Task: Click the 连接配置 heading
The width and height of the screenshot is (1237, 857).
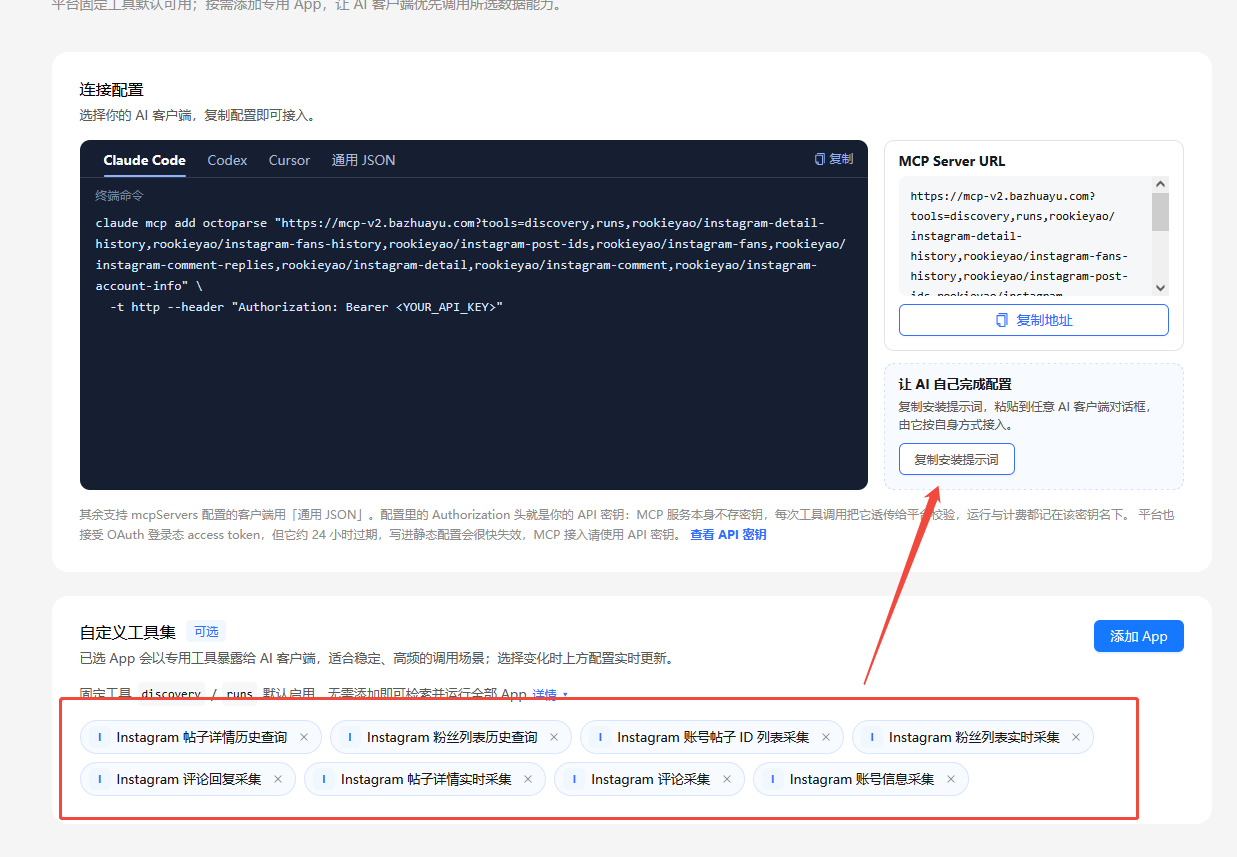Action: pos(112,90)
